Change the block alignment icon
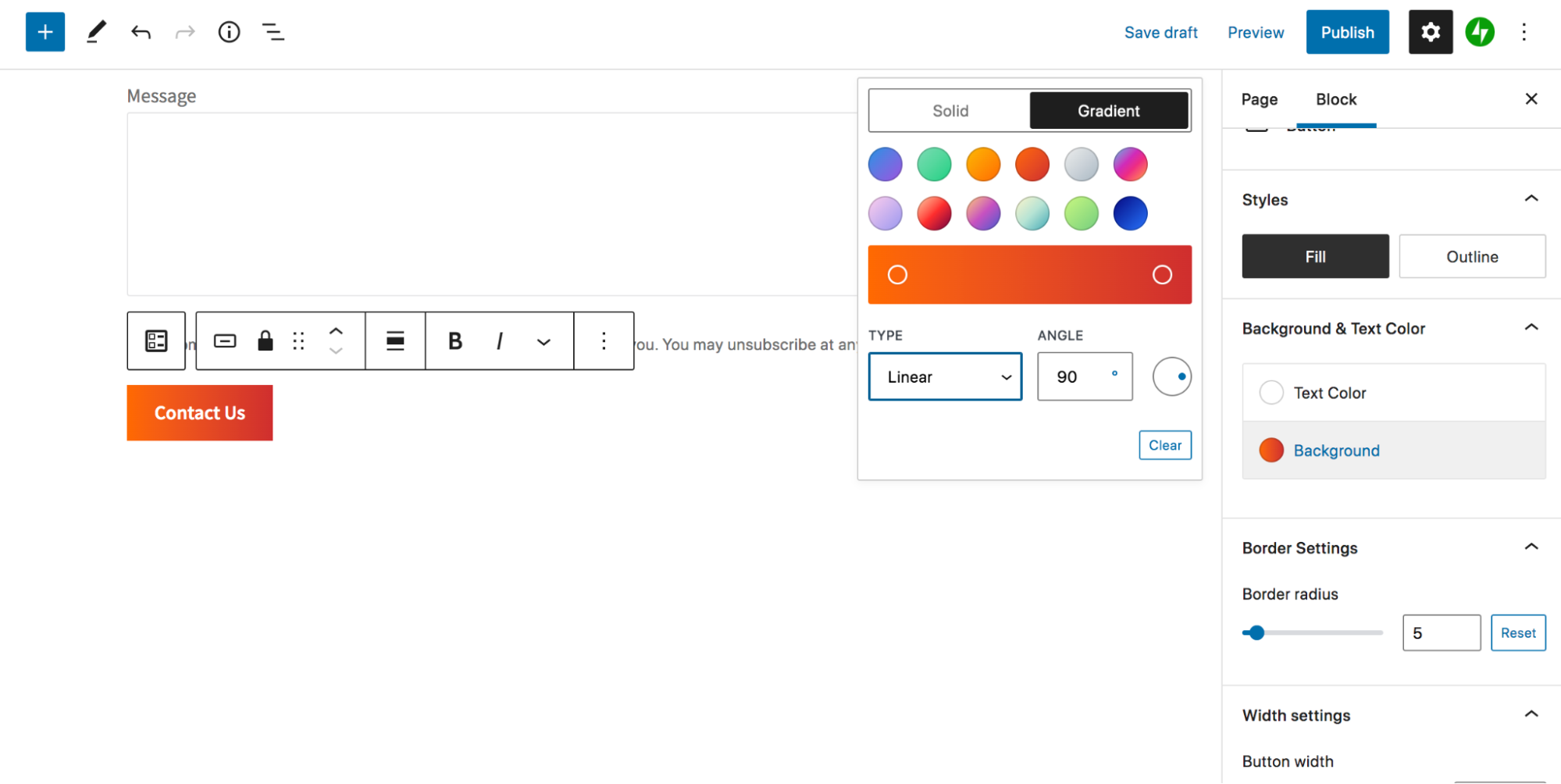 pyautogui.click(x=395, y=340)
